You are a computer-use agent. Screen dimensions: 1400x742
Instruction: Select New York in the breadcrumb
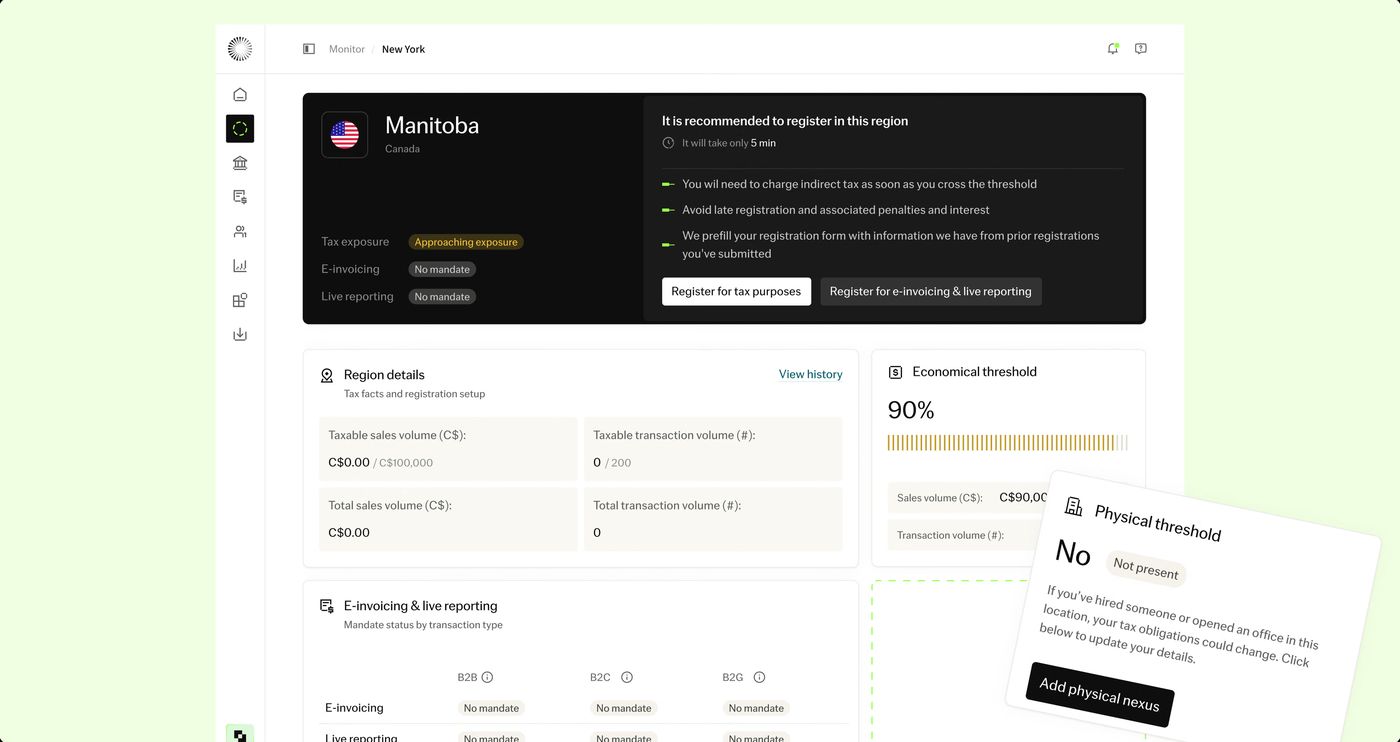[x=403, y=49]
